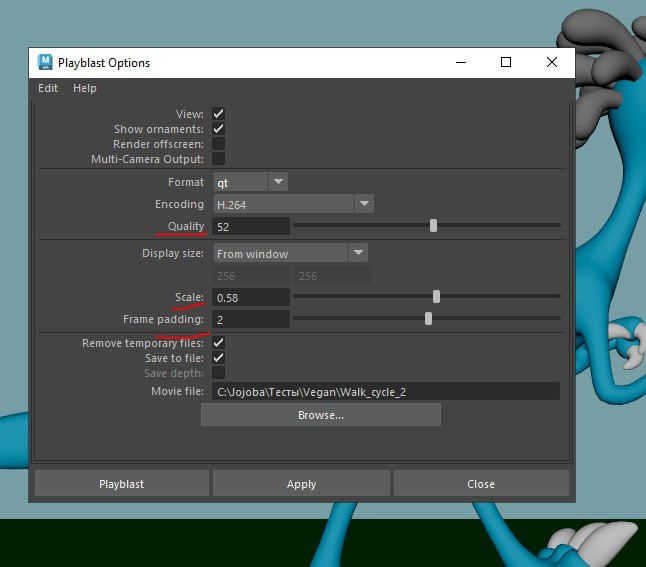Click the Playblast button
The height and width of the screenshot is (567, 646).
click(x=122, y=483)
